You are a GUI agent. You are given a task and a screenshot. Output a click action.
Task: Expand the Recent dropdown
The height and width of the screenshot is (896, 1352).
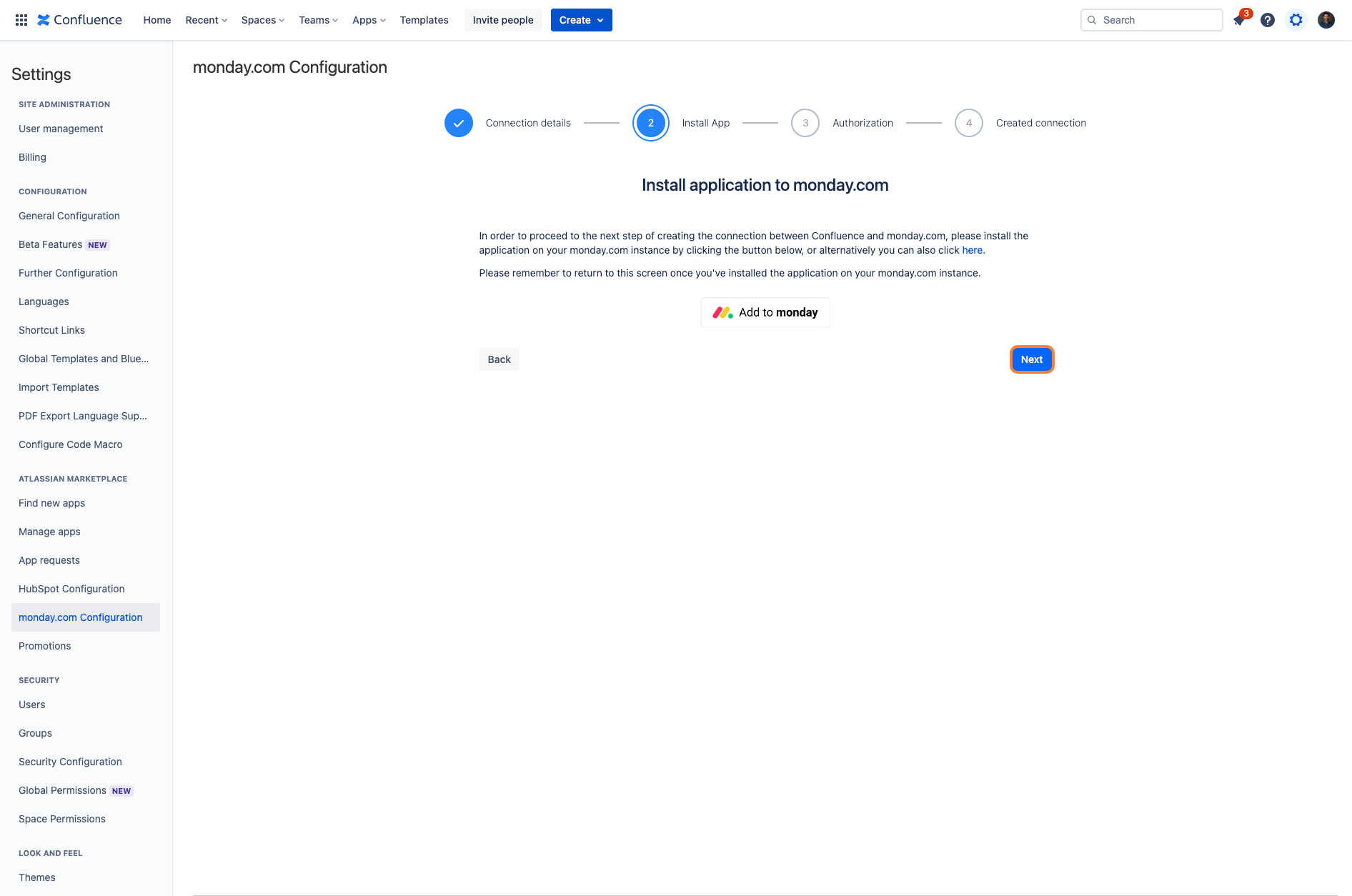point(206,20)
